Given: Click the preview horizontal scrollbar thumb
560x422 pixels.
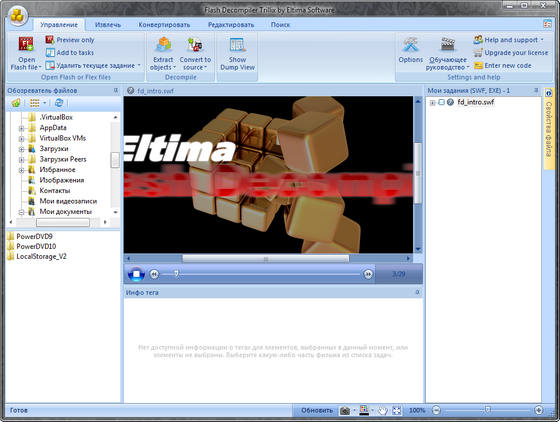Looking at the screenshot, I should (266, 258).
